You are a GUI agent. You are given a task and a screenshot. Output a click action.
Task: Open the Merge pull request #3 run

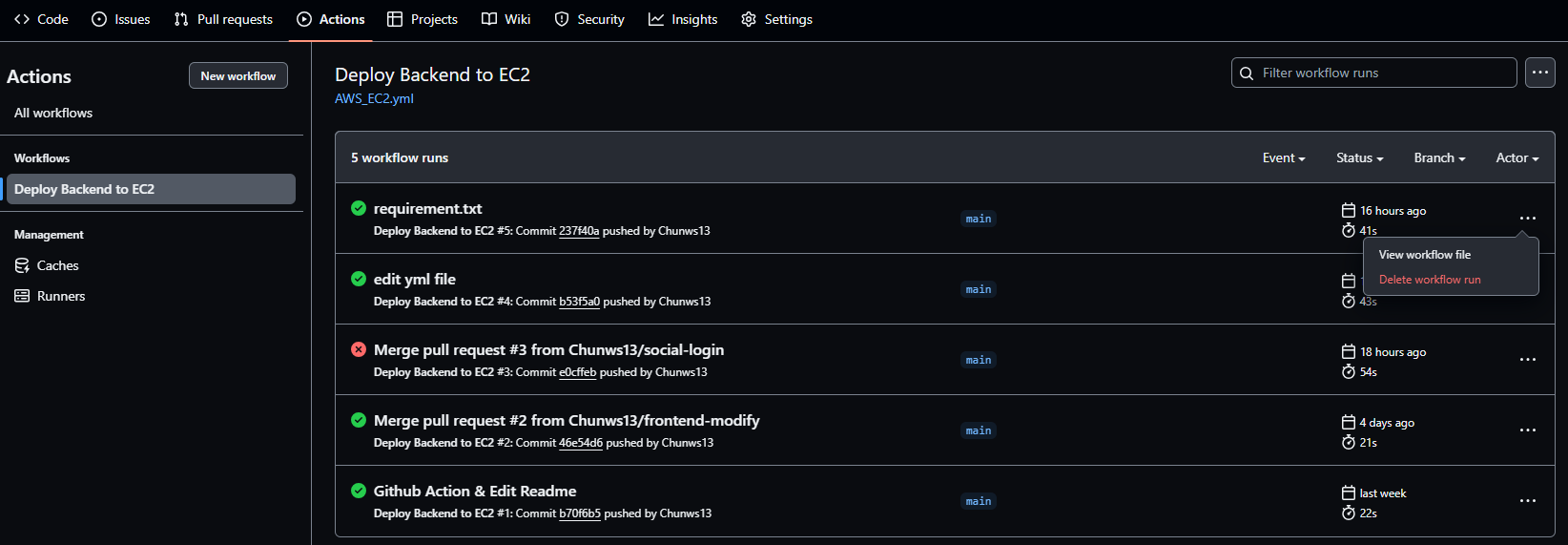[548, 349]
